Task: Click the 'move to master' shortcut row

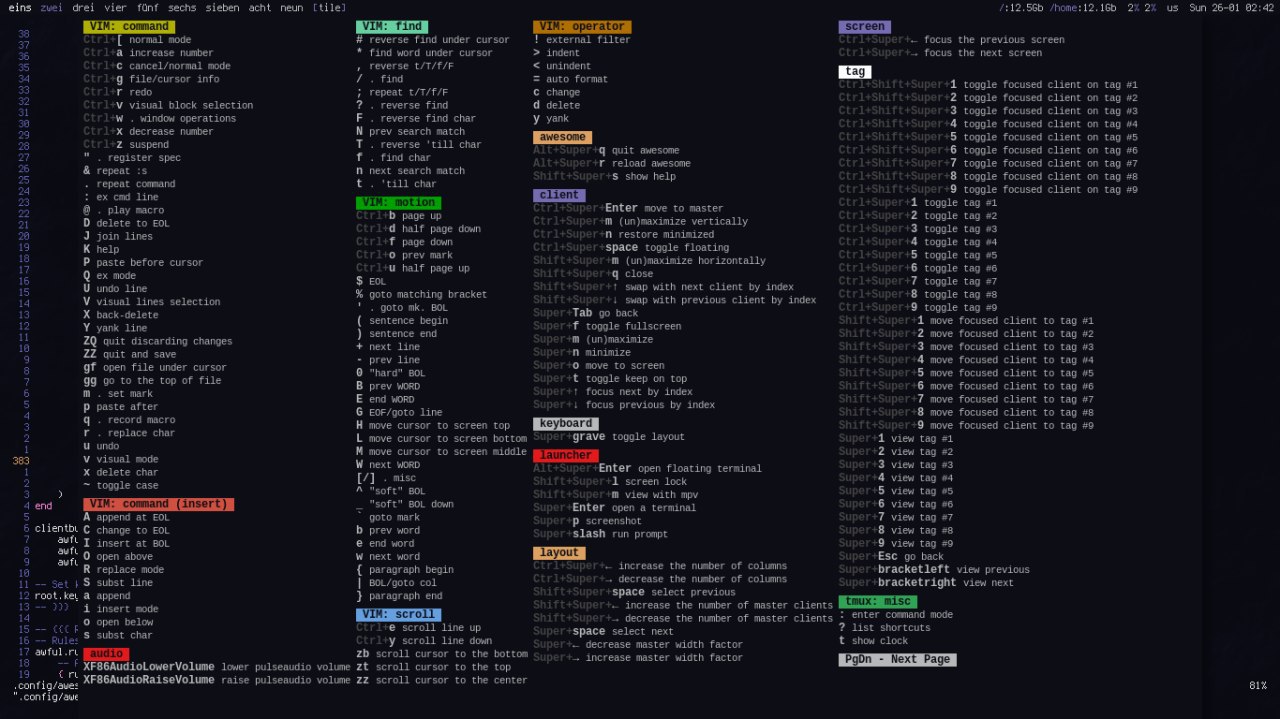Action: 628,209
